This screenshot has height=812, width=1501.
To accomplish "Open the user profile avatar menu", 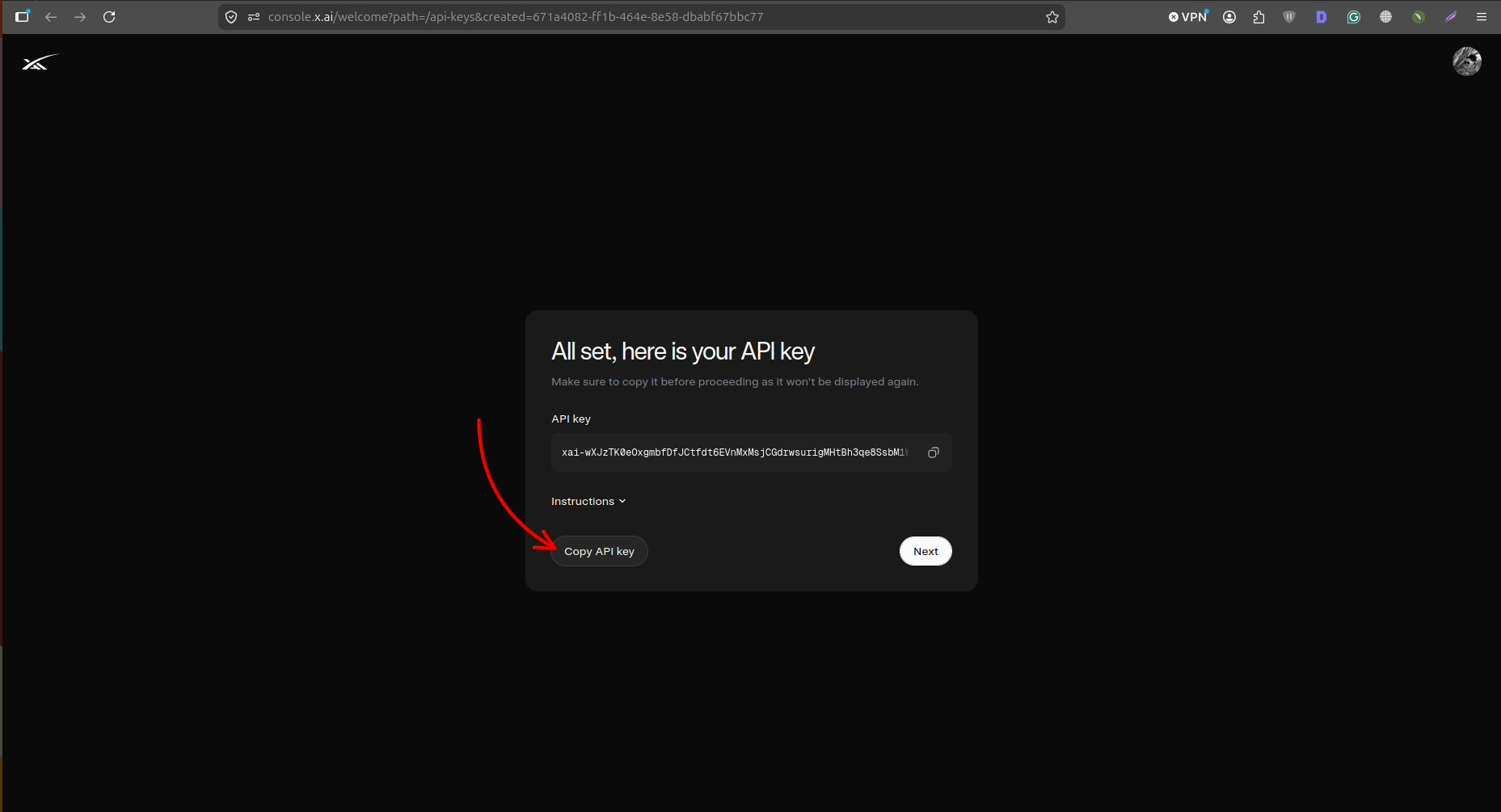I will click(x=1466, y=61).
